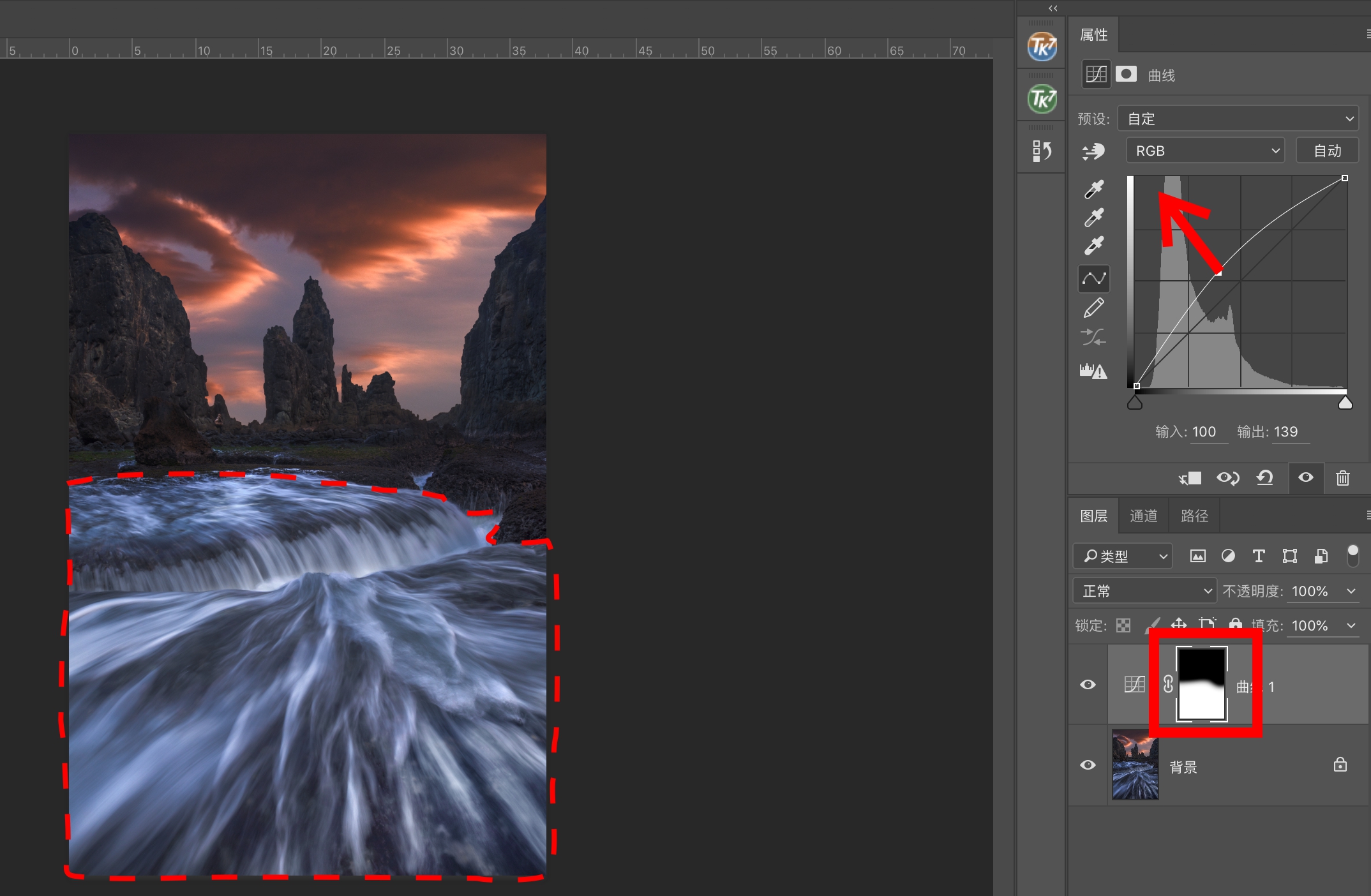Screen dimensions: 1371x896
Task: Click the on-image targeted adjustment hand tool
Action: [x=1094, y=151]
